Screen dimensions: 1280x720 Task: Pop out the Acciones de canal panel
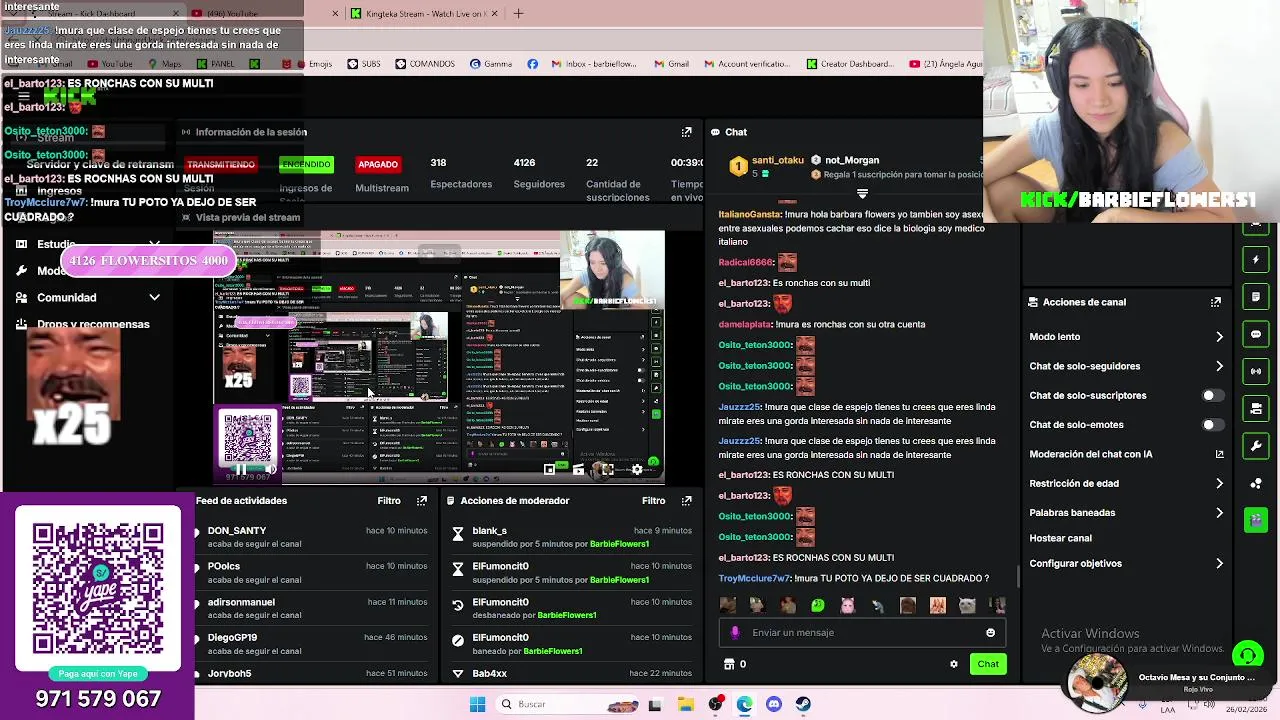coord(1216,302)
